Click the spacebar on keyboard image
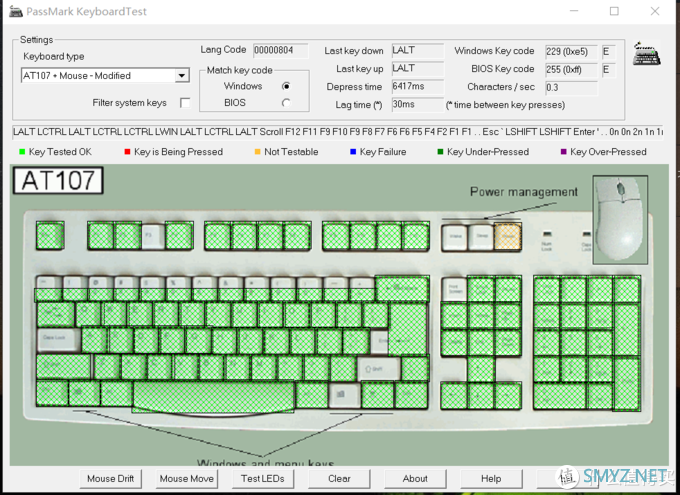The height and width of the screenshot is (495, 680). click(x=214, y=397)
